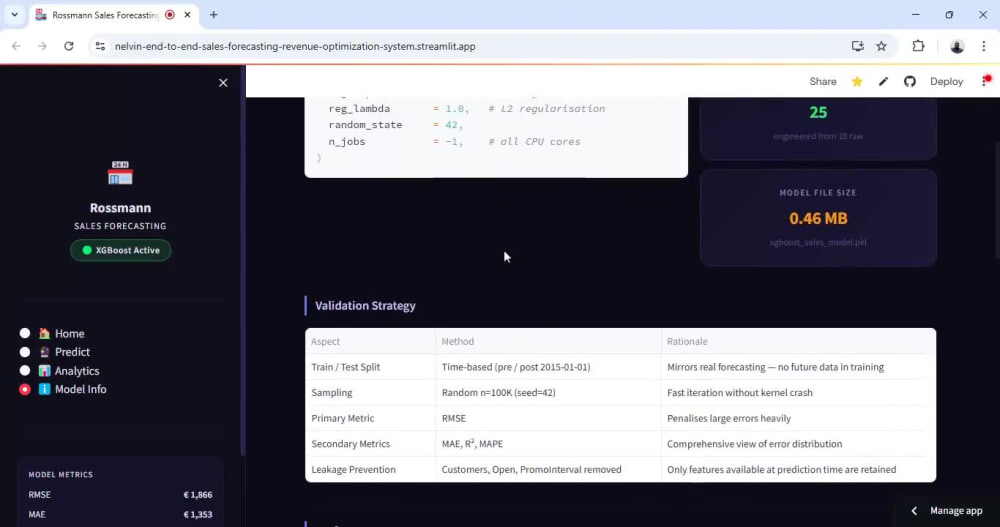Click the MAE, R², MAPE cell
Screen dimensions: 1000x527
coord(548,443)
